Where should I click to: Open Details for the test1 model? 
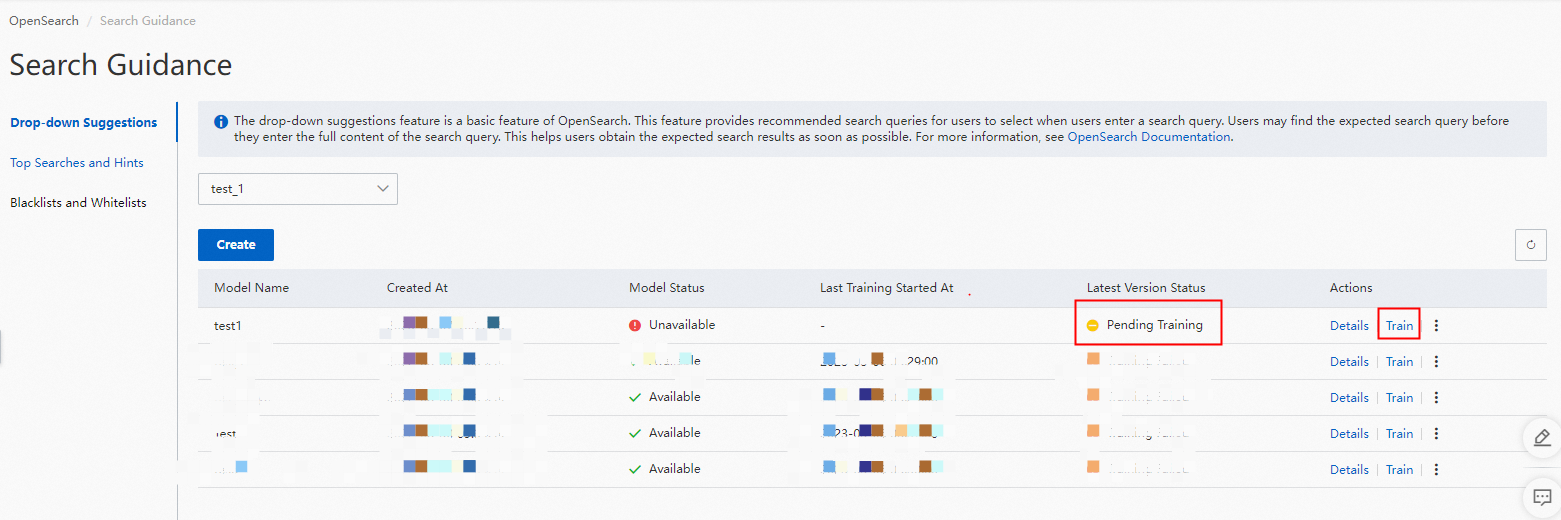[1349, 326]
